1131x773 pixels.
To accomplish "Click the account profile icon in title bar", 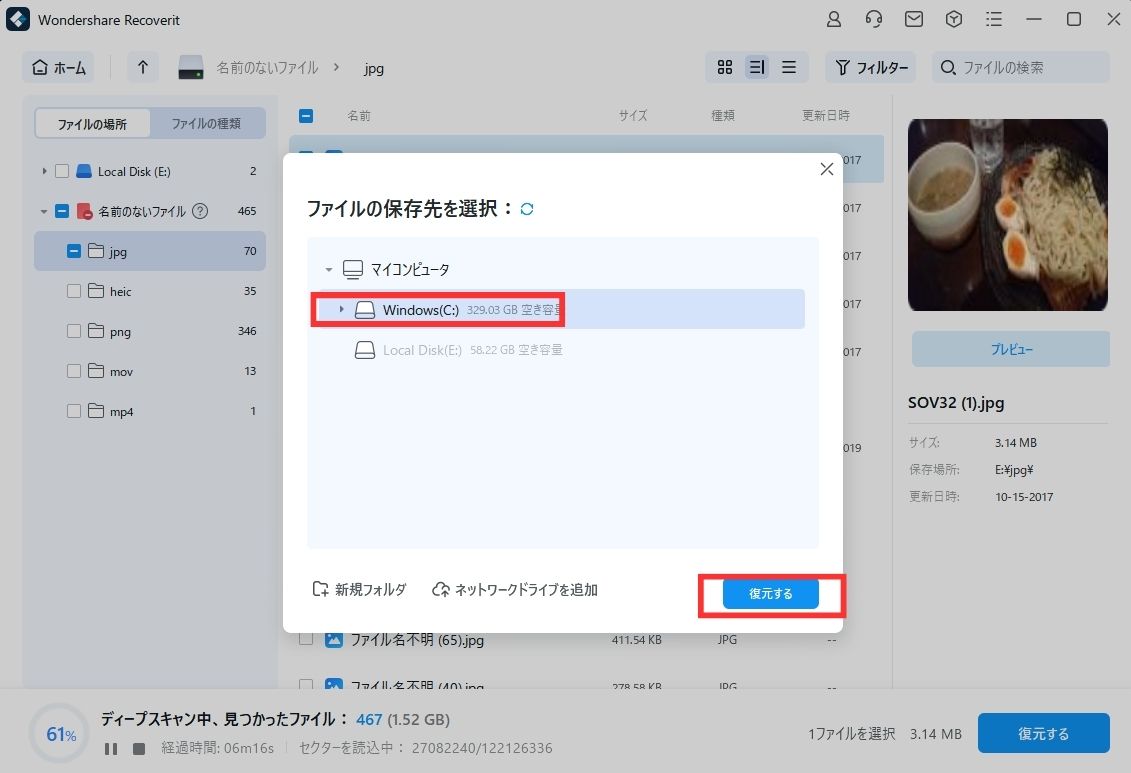I will [x=834, y=19].
